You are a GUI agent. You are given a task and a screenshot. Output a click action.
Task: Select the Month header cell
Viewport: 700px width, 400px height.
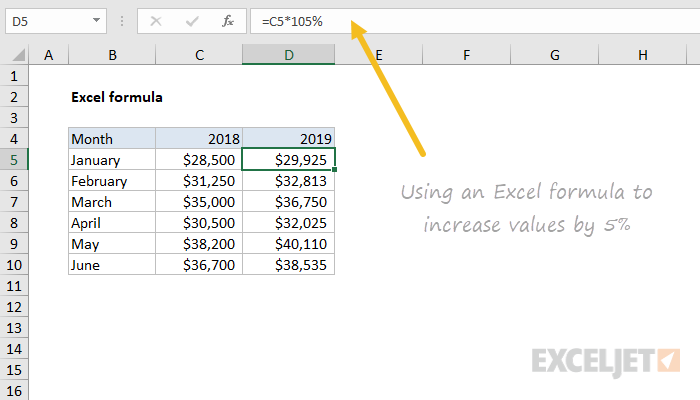click(x=112, y=139)
